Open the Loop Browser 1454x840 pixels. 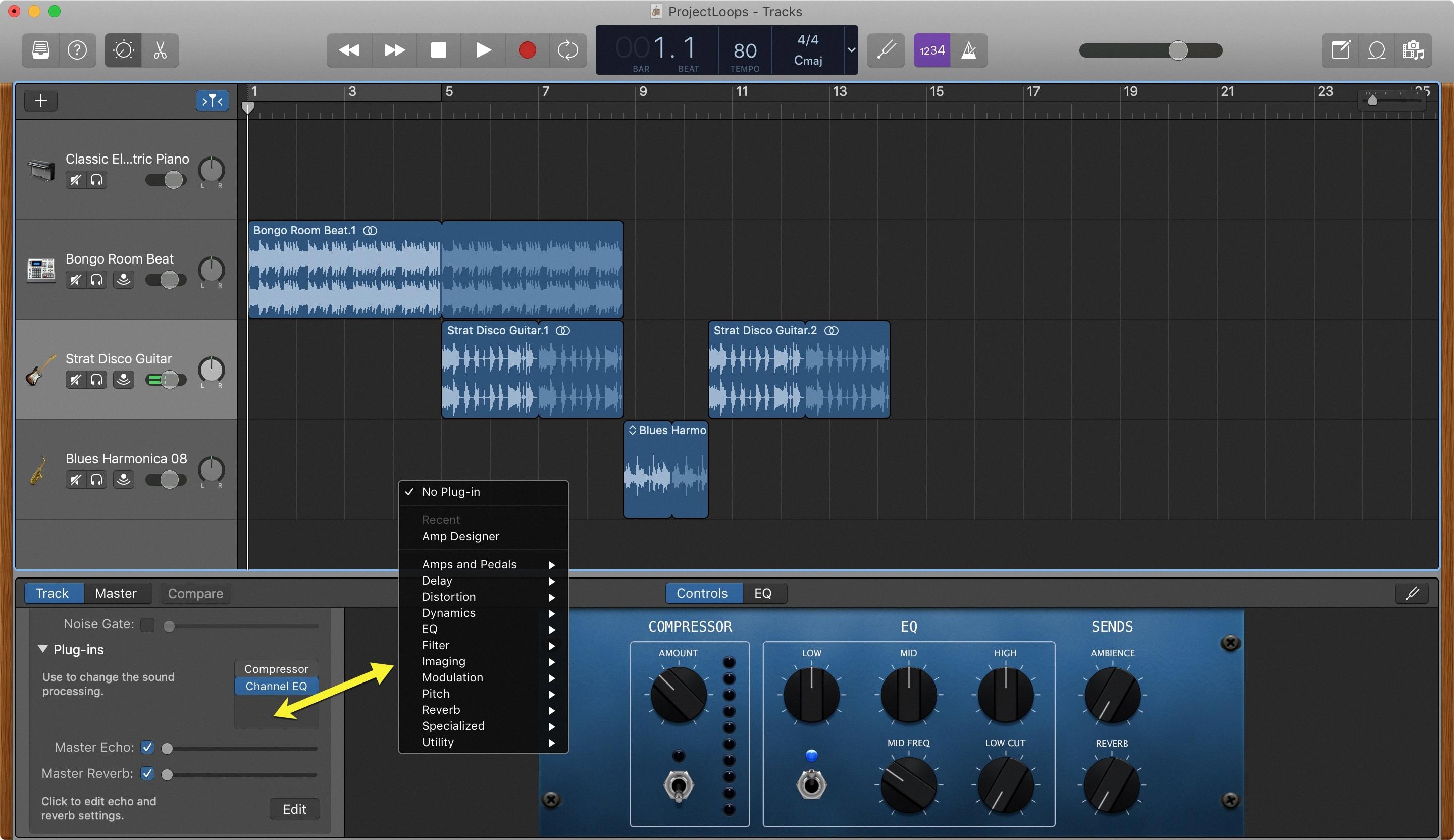pos(1377,50)
